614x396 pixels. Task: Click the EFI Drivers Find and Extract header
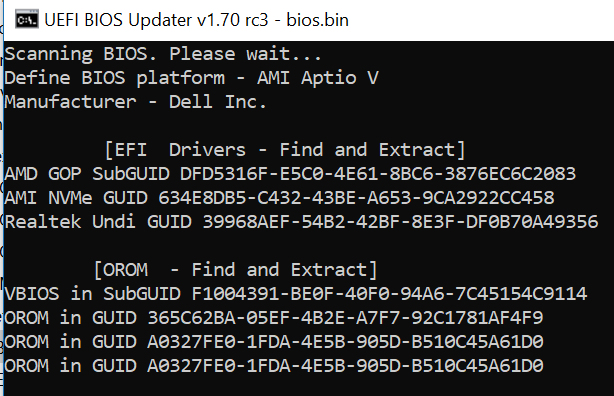pyautogui.click(x=285, y=150)
